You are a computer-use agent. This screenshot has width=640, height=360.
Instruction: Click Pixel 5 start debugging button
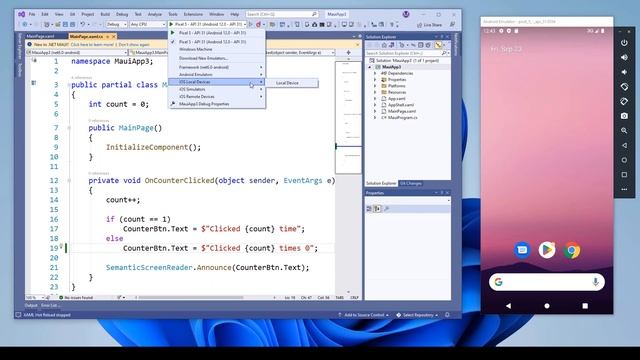(x=206, y=24)
